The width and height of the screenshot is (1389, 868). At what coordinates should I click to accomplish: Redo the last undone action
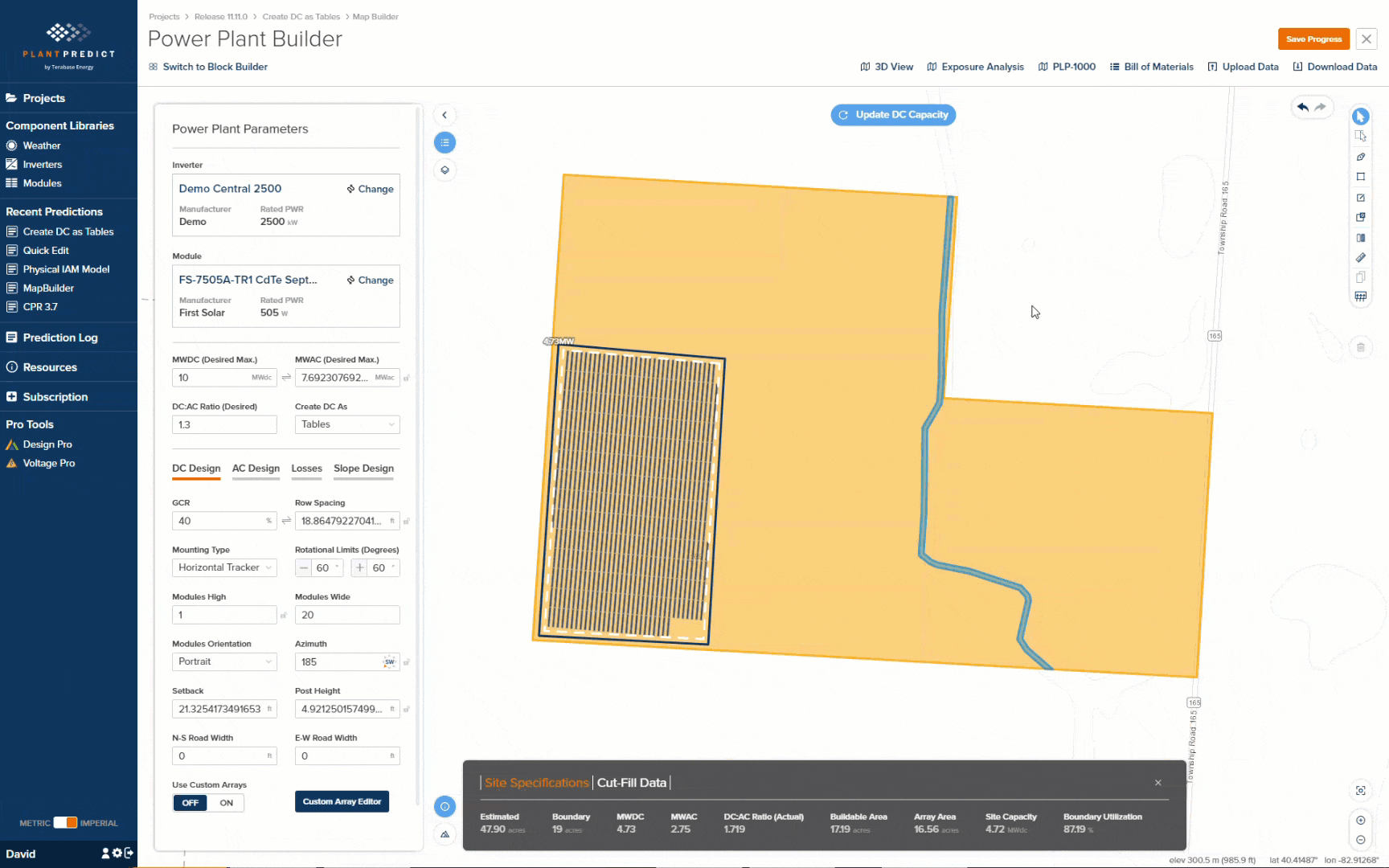click(x=1321, y=107)
